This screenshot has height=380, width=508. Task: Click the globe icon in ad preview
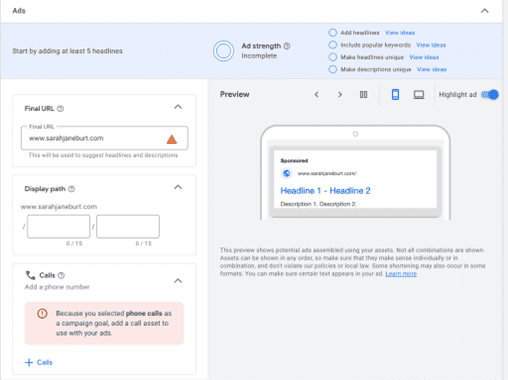(286, 173)
